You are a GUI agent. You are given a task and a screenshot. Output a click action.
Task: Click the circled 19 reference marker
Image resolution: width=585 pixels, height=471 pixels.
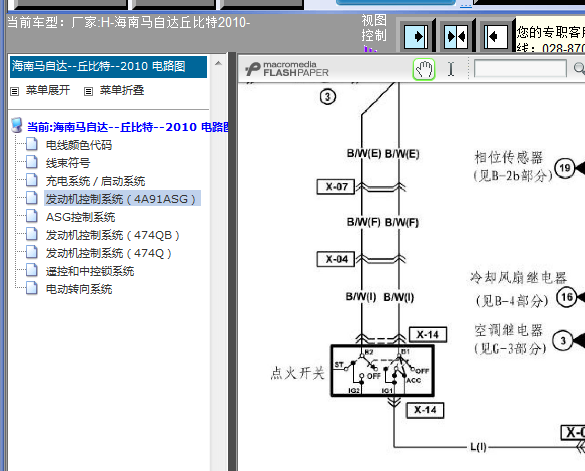(x=564, y=168)
